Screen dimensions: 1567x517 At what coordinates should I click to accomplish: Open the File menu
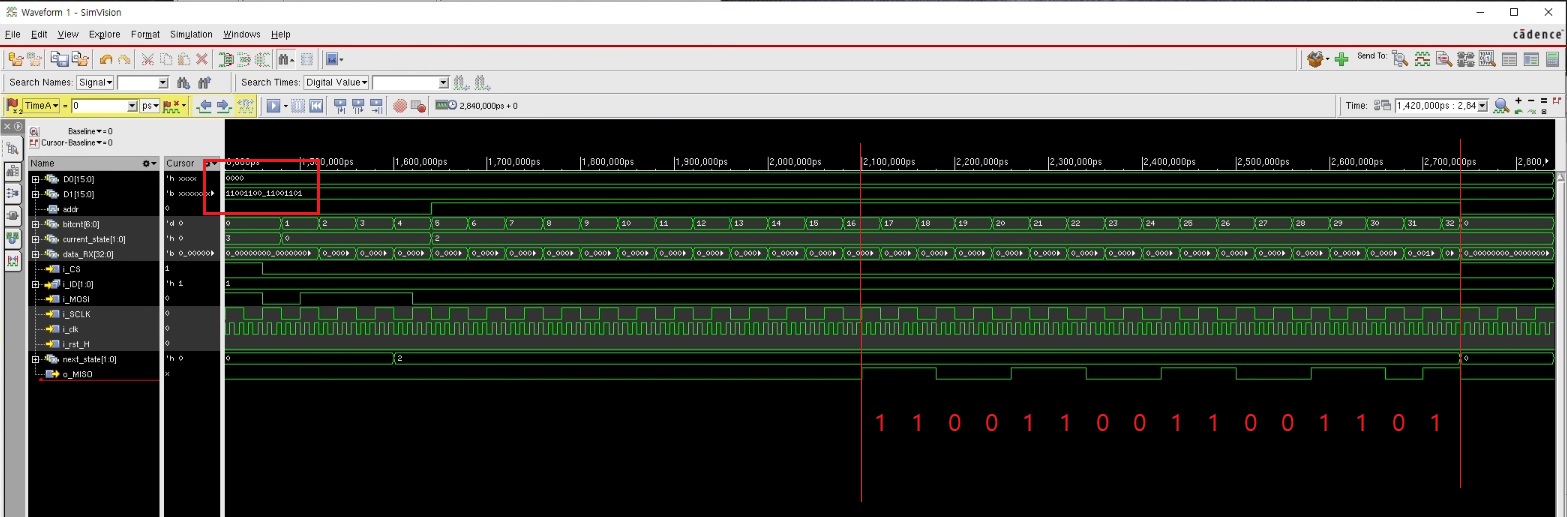13,34
